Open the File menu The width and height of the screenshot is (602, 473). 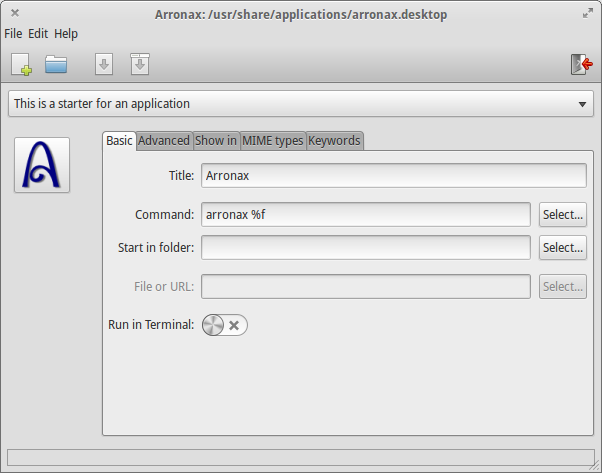coord(13,34)
